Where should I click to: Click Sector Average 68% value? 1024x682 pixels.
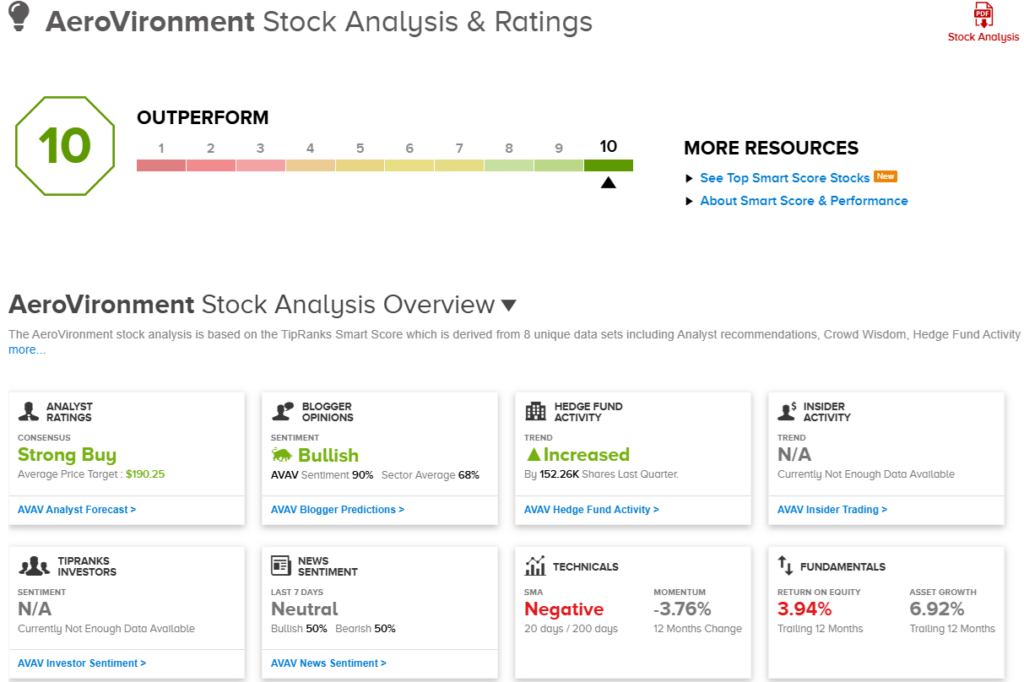tap(468, 475)
